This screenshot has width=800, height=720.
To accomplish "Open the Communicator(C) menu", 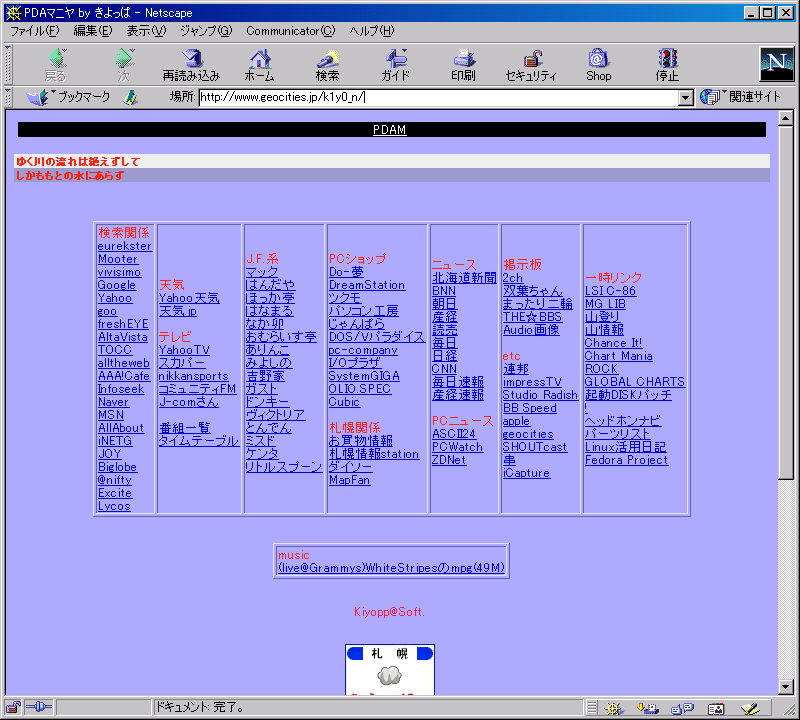I will [290, 31].
